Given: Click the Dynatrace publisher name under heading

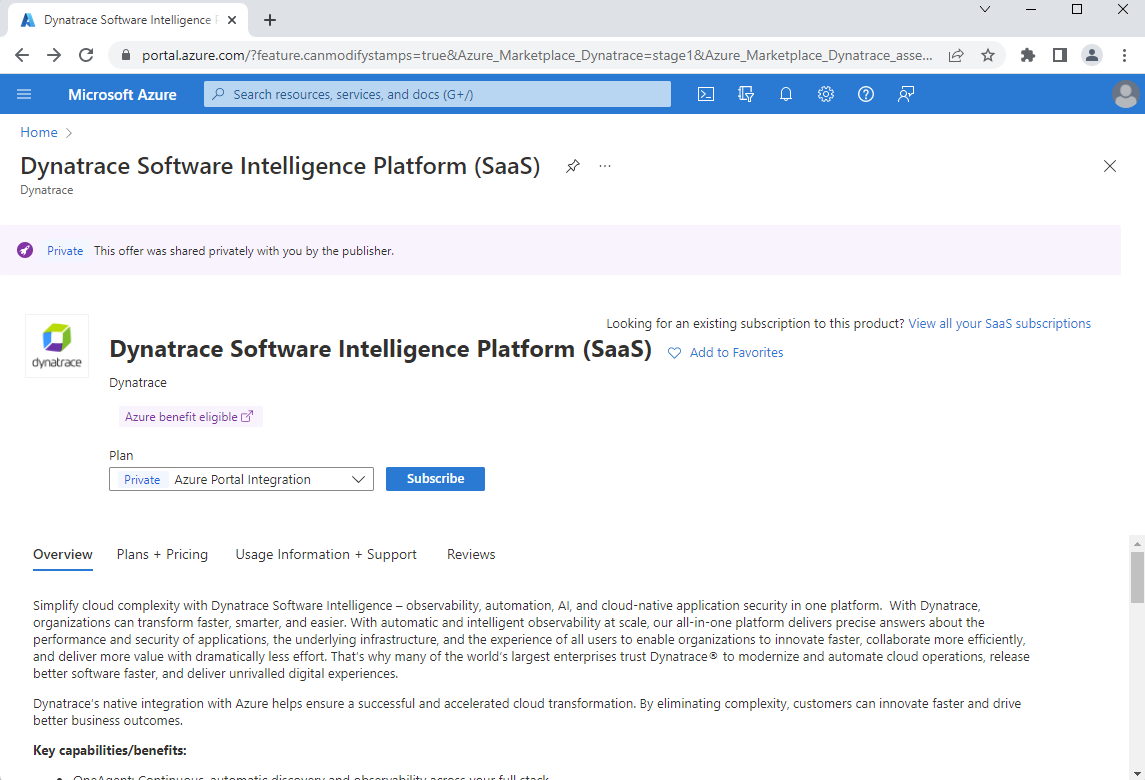Looking at the screenshot, I should pos(138,383).
